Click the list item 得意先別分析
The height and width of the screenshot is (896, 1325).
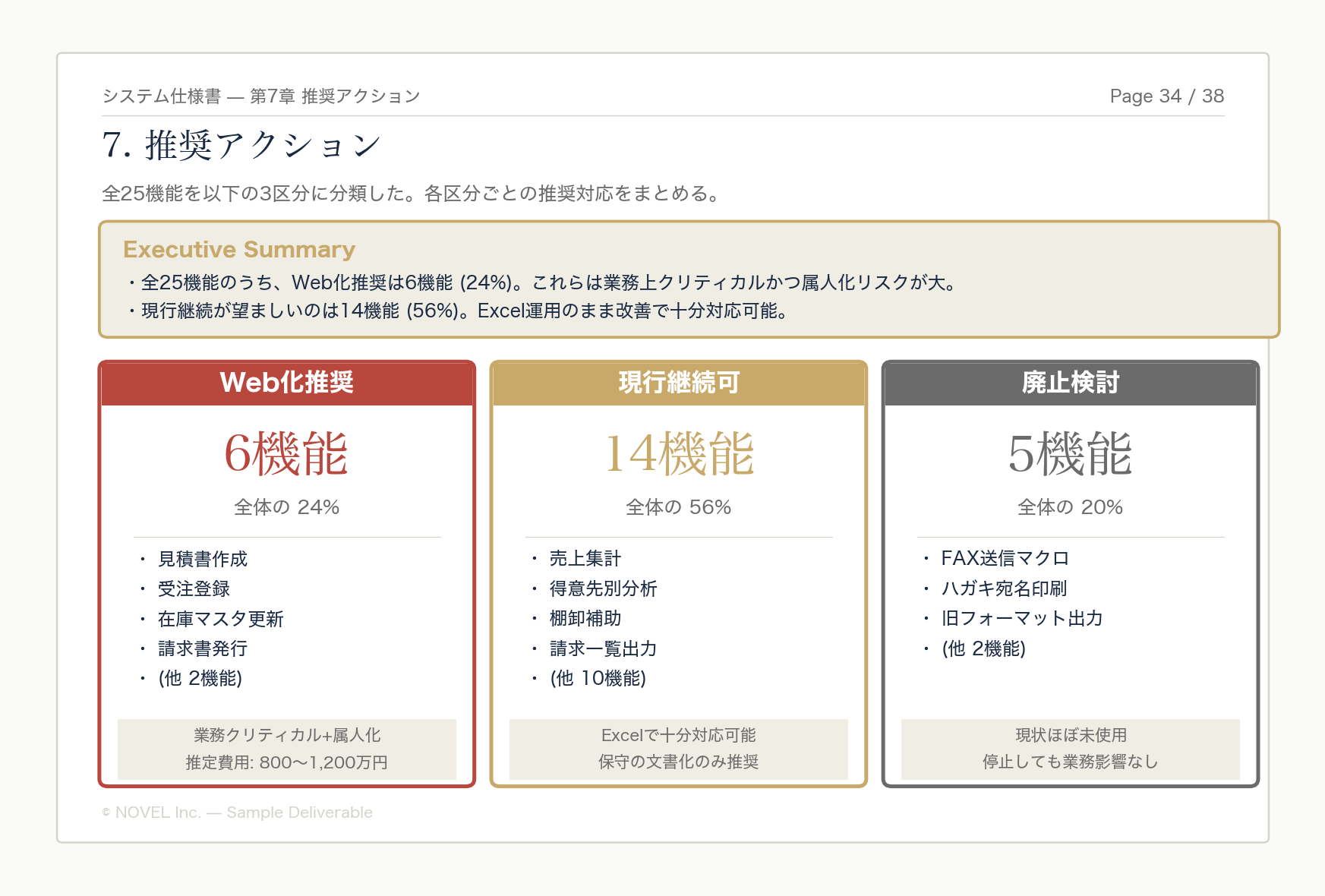604,588
